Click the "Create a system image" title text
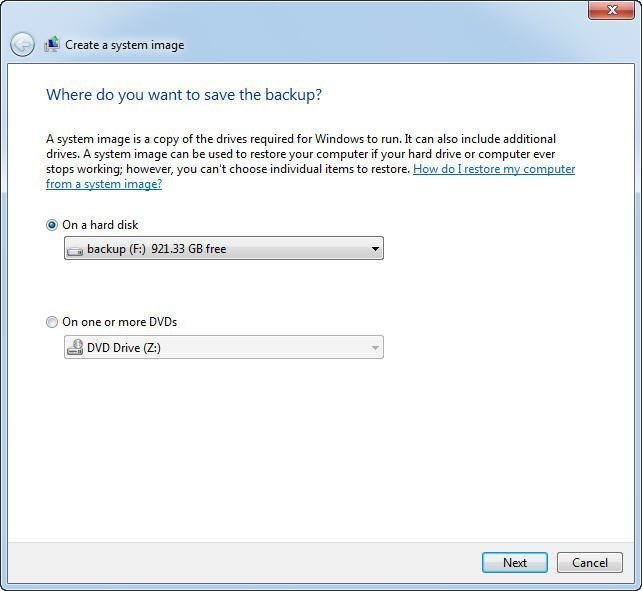The height and width of the screenshot is (591, 642). [125, 45]
